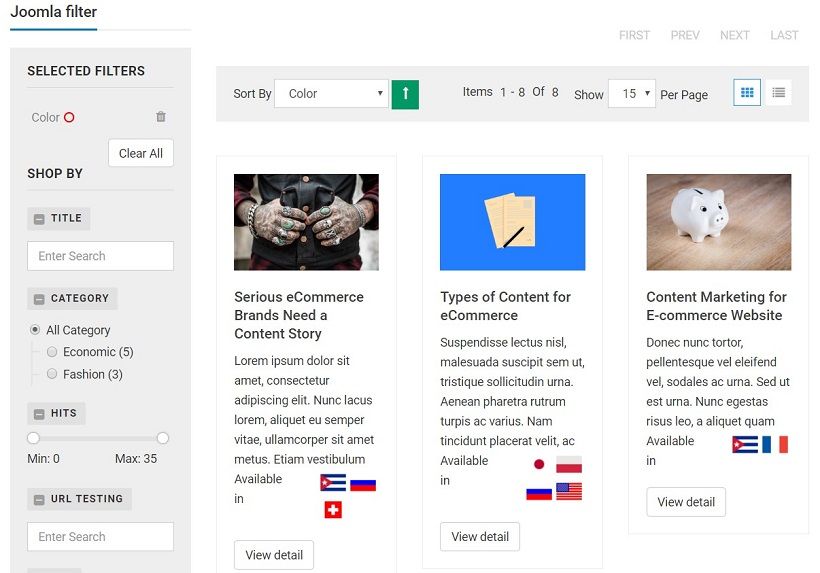Go to LAST page link

point(784,35)
